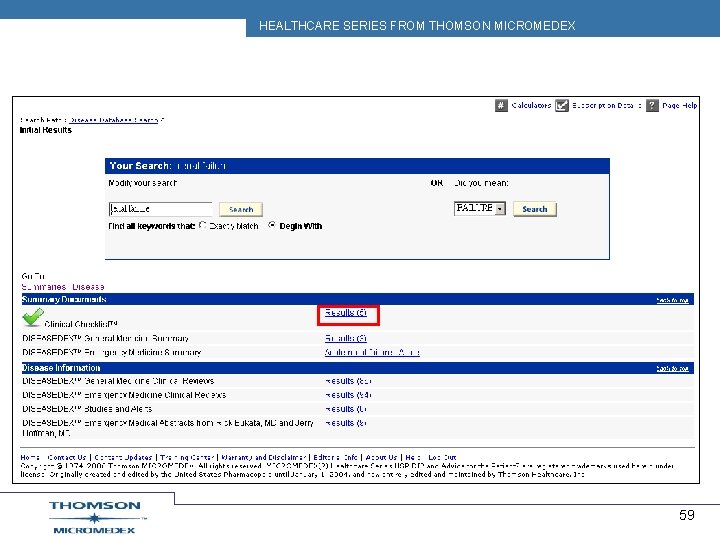Click the Subscription Detail checkmark icon
This screenshot has width=720, height=540.
(562, 106)
